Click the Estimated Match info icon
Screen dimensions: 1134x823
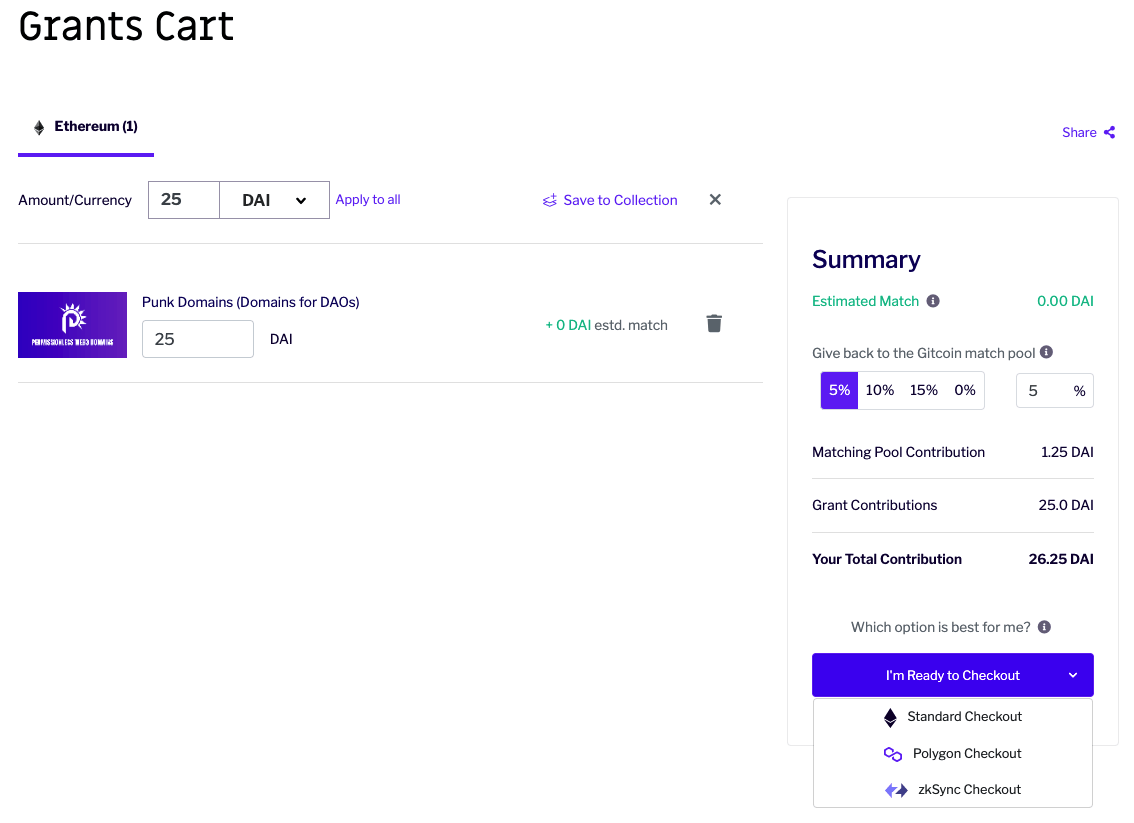934,301
